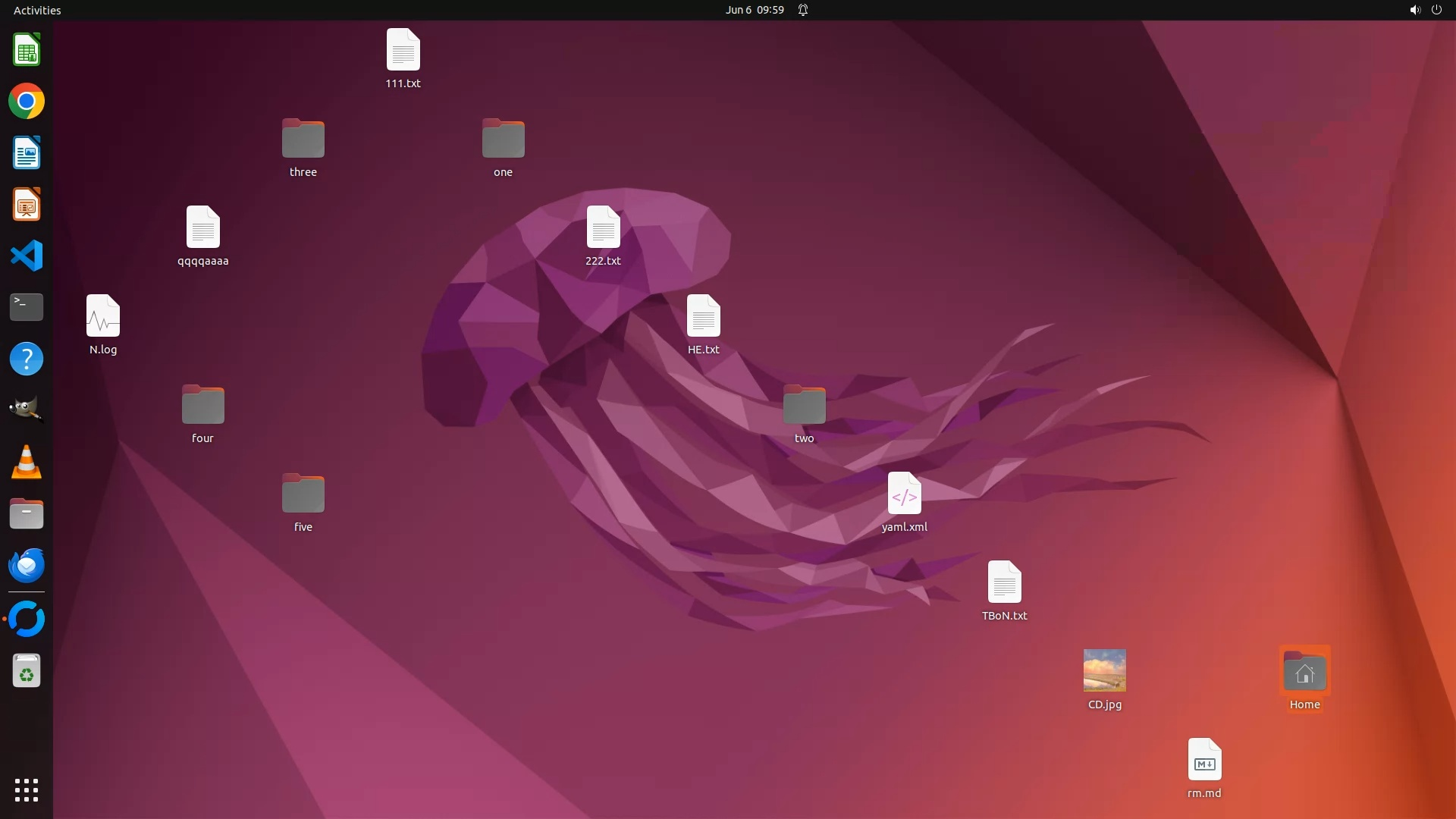The width and height of the screenshot is (1456, 819).
Task: Select the CD.jpg image thumbnail
Action: [1104, 670]
